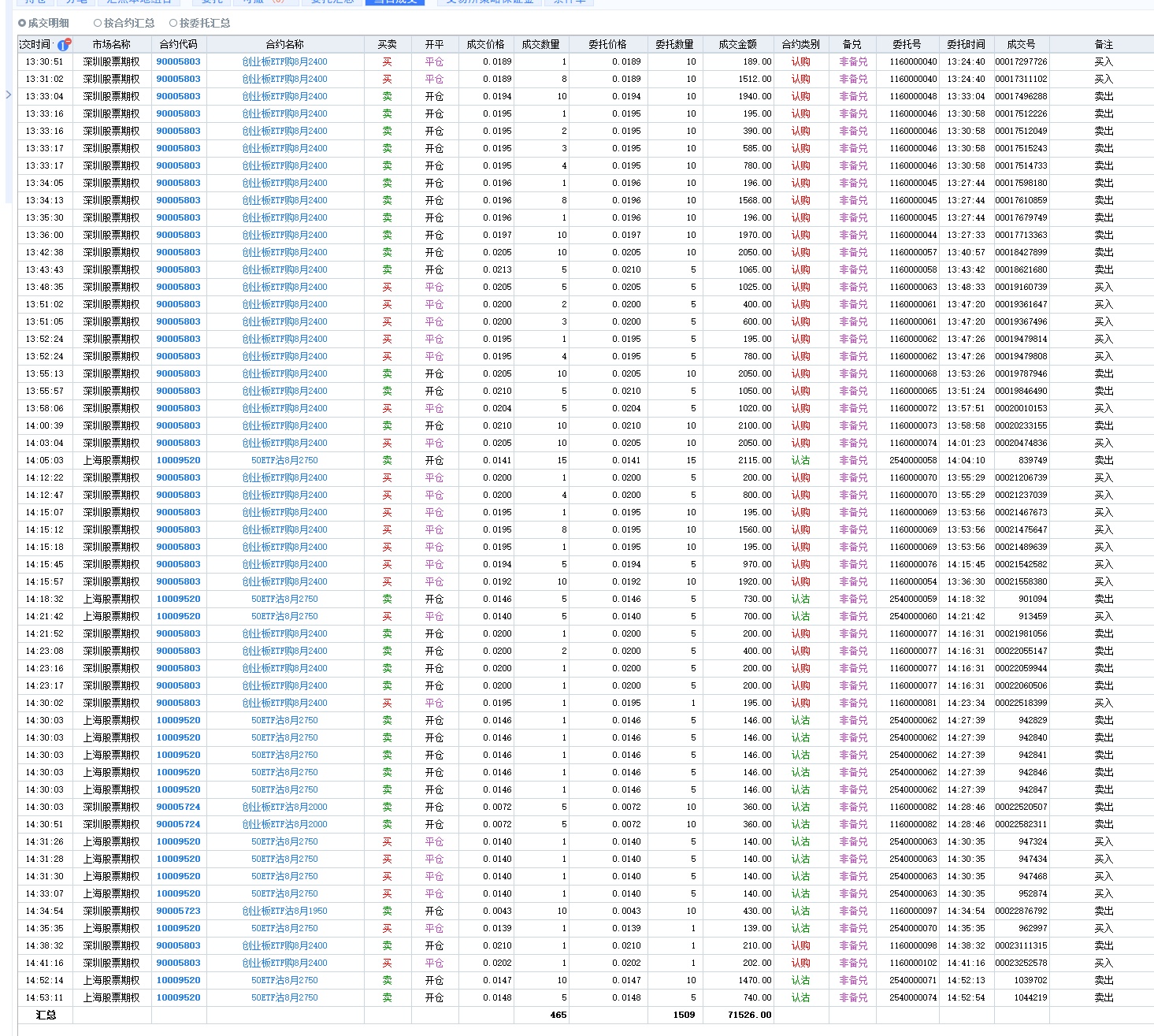Select the trade time cell 13:42:38
This screenshot has width=1154, height=1036.
44,252
